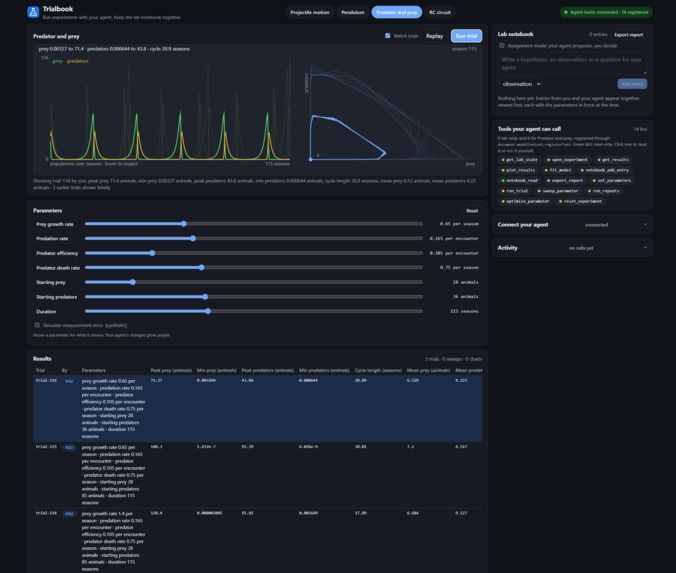
Task: Adjust the Predator efficiency slider
Action: click(x=254, y=253)
